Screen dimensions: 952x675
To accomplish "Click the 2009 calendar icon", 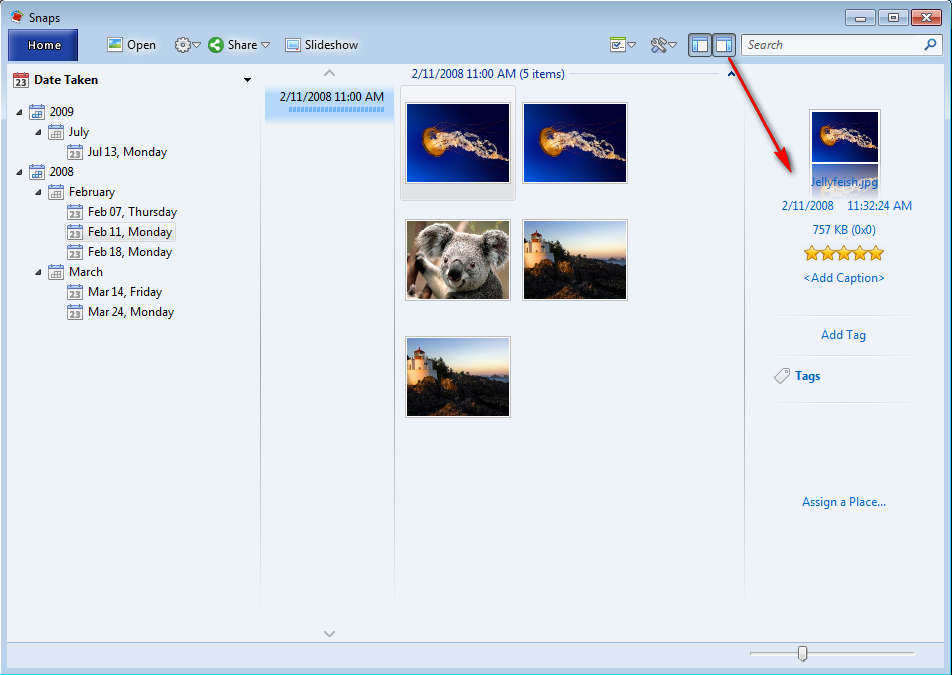I will click(37, 112).
